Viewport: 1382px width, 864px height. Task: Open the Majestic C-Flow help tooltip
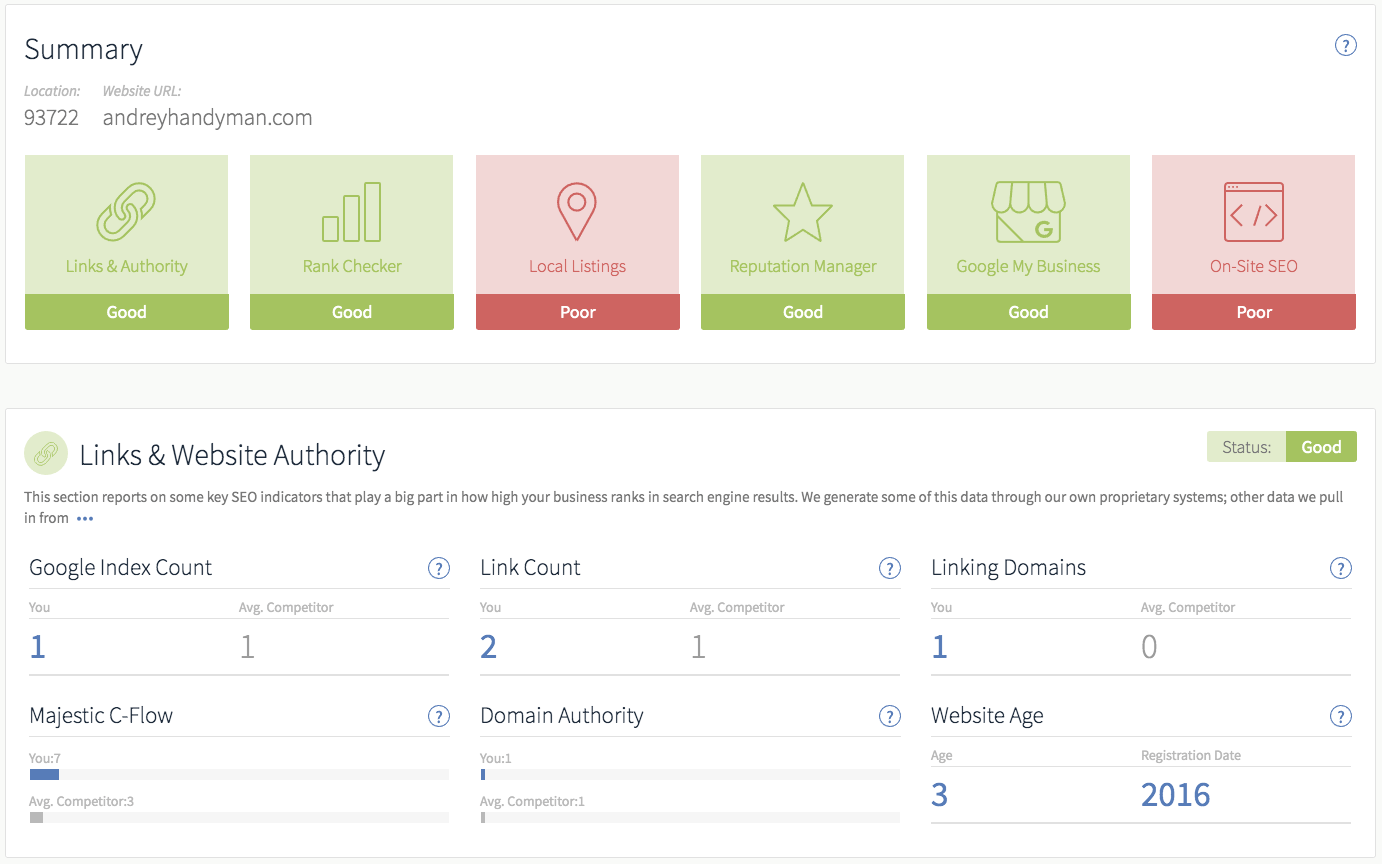pos(439,716)
